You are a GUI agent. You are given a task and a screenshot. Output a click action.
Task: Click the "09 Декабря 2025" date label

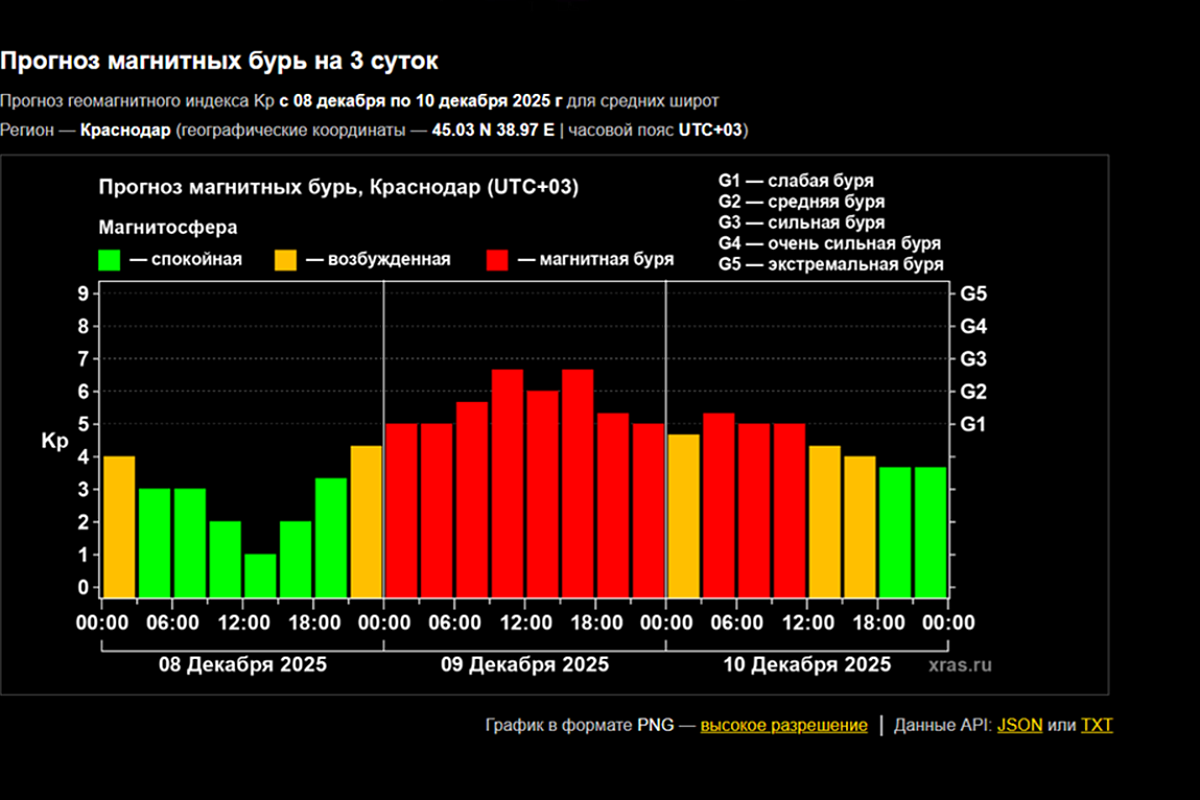524,665
